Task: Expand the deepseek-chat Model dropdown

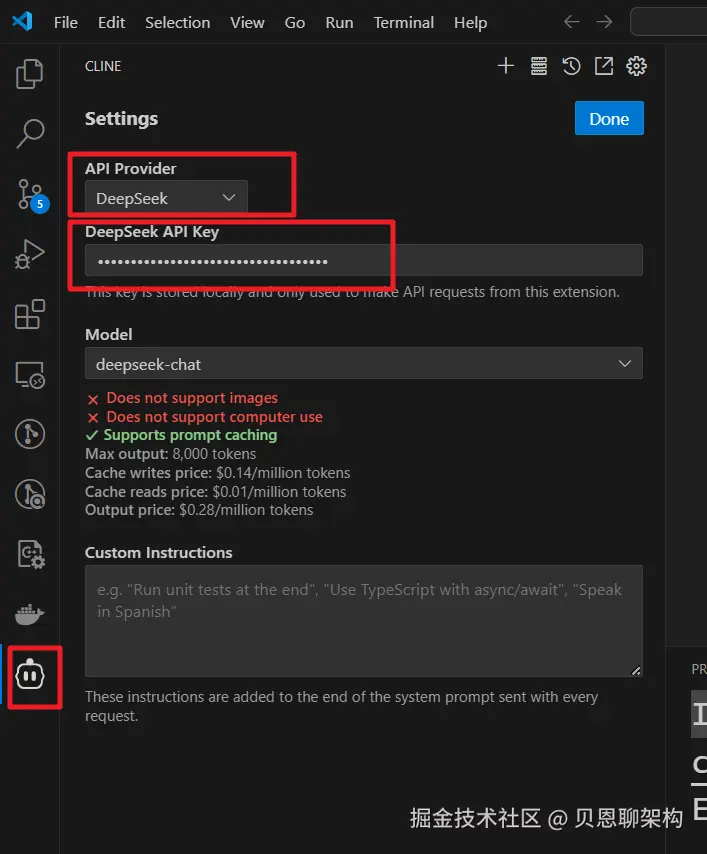Action: (x=363, y=364)
